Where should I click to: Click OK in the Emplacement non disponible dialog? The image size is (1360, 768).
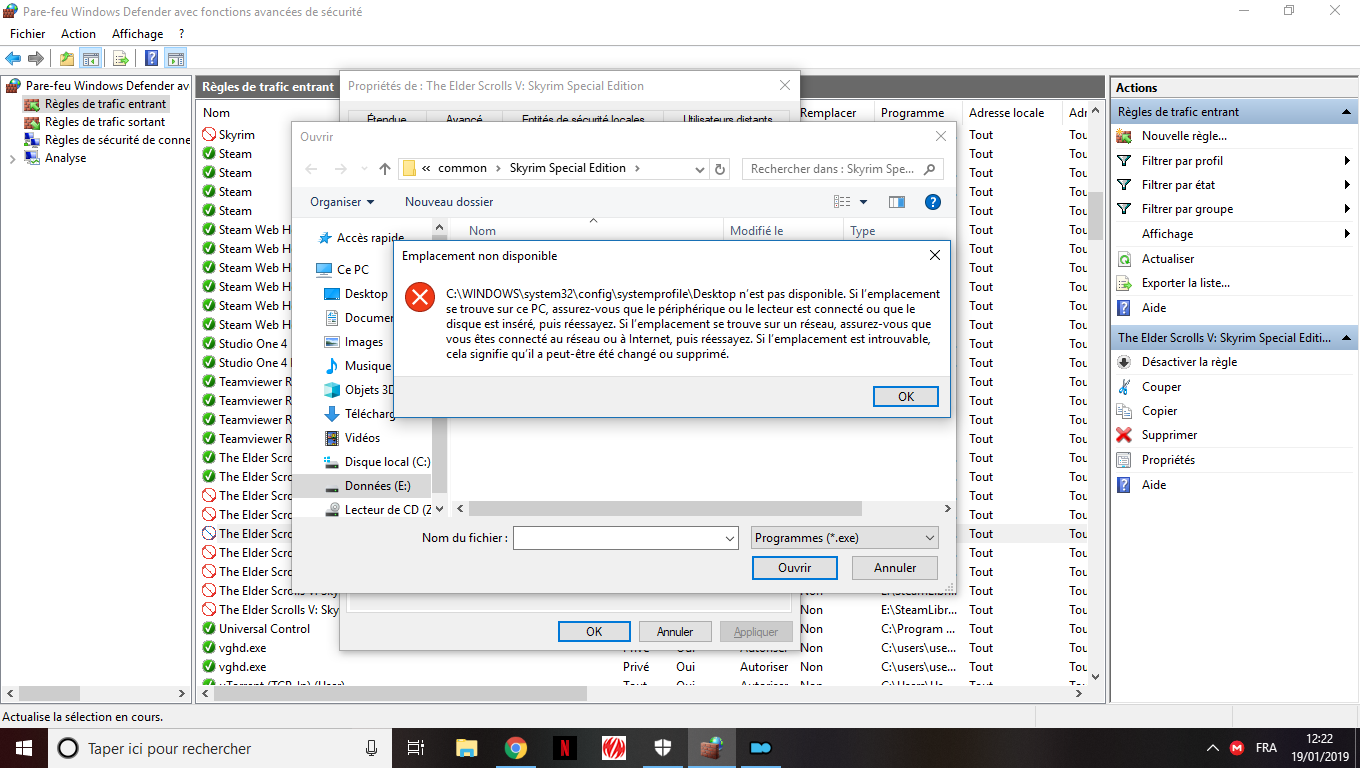905,396
